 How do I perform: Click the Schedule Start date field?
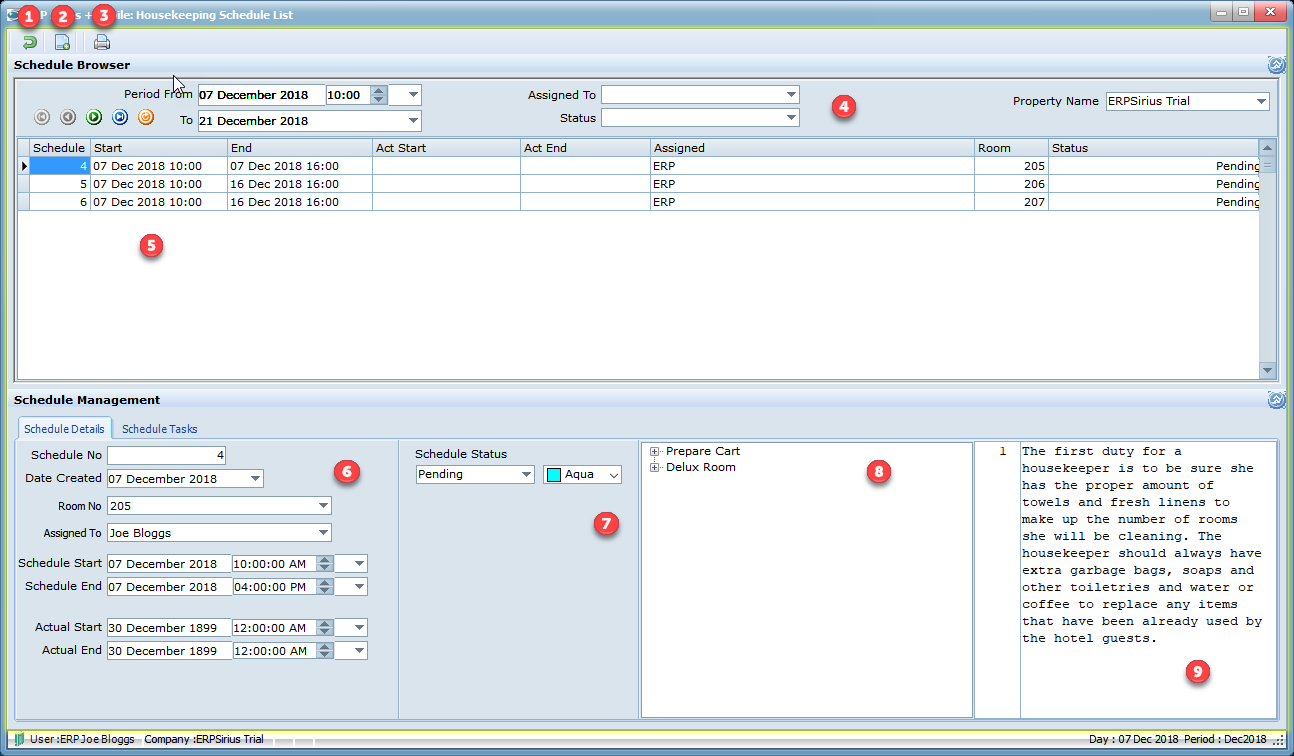(x=169, y=563)
